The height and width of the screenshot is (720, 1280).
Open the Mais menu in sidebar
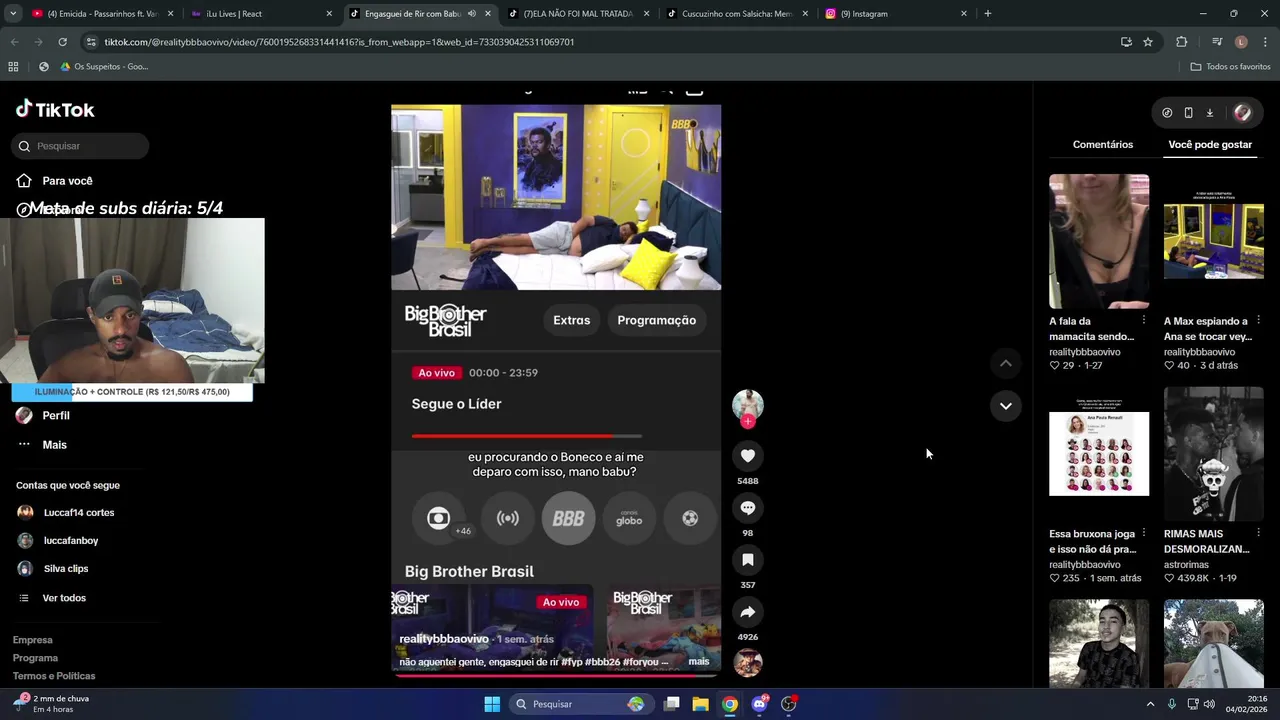pos(54,445)
